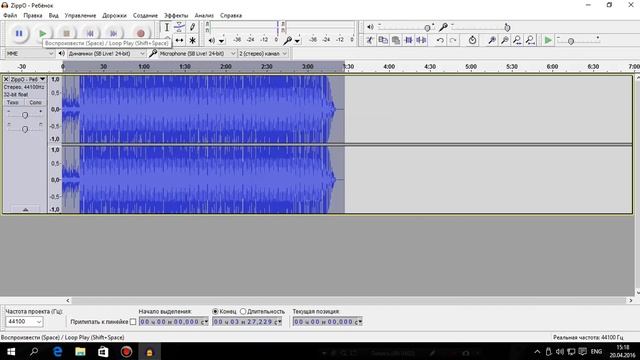Open the Создание menu

coord(145,16)
